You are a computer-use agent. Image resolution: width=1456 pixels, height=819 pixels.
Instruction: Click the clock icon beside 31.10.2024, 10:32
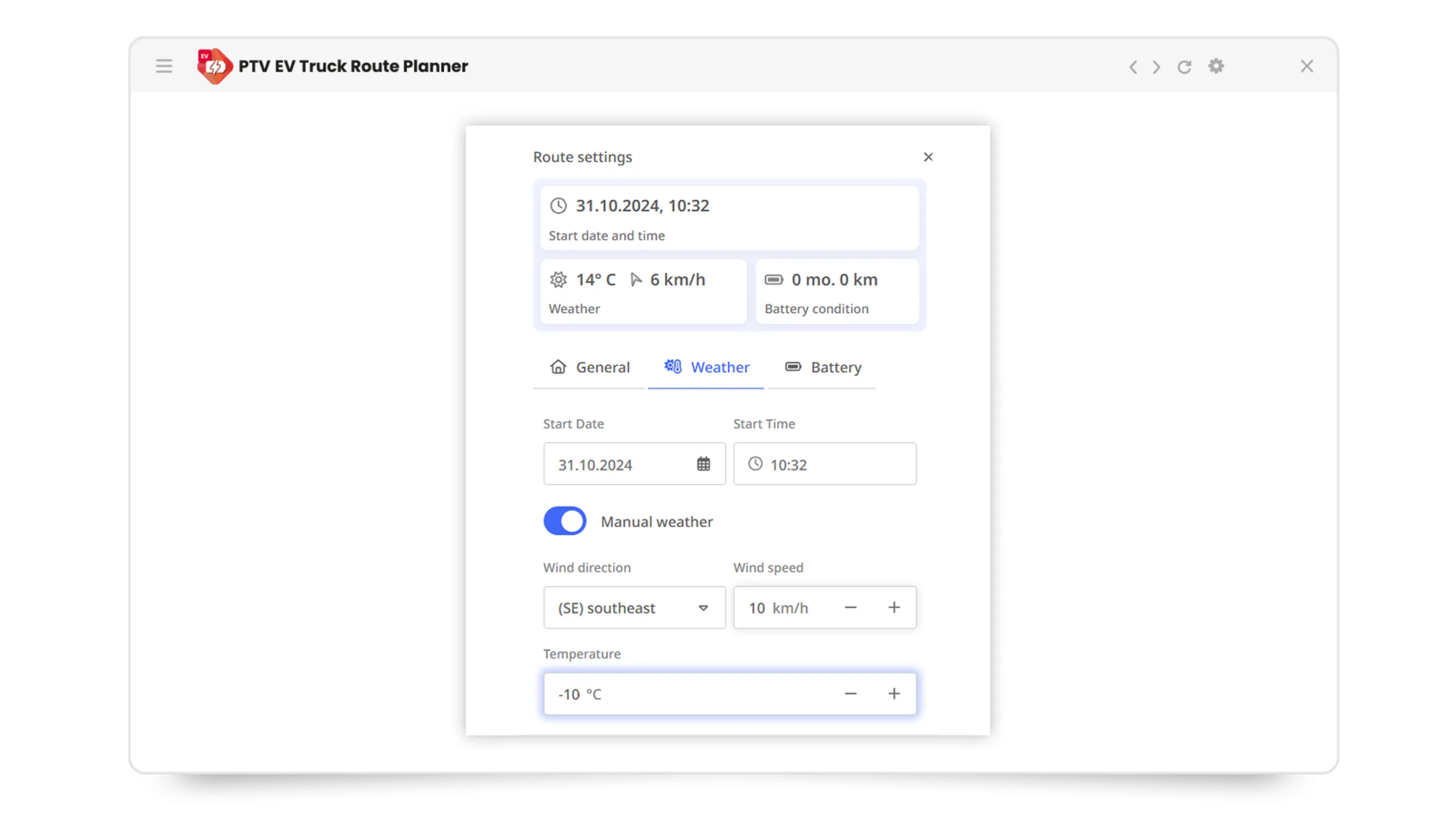pyautogui.click(x=559, y=206)
